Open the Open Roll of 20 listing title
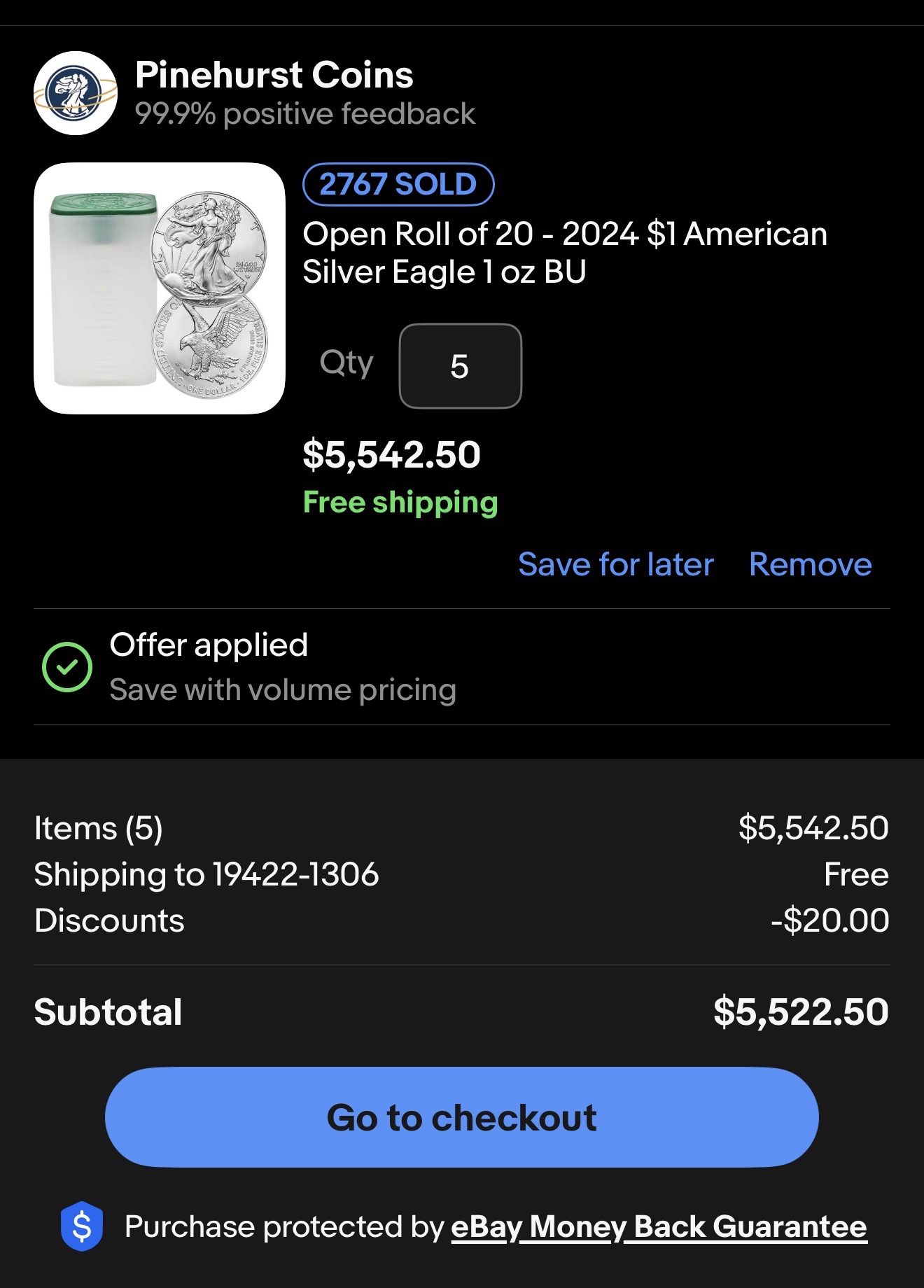The image size is (924, 1288). (x=564, y=253)
